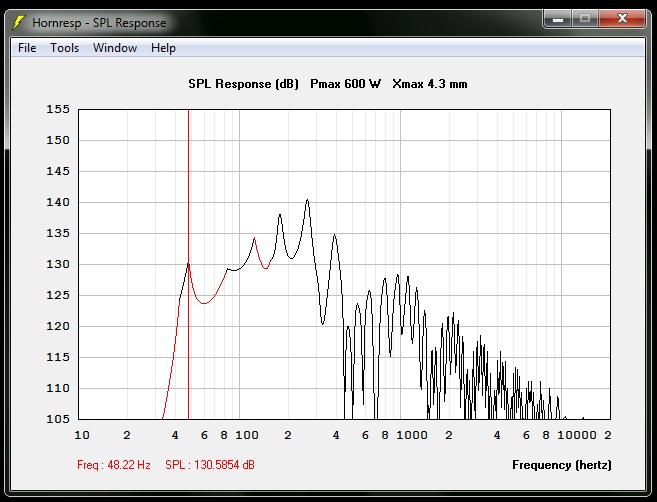The width and height of the screenshot is (657, 502).
Task: Click the 'Freq : 48.22 Hz' readout
Action: tap(114, 465)
